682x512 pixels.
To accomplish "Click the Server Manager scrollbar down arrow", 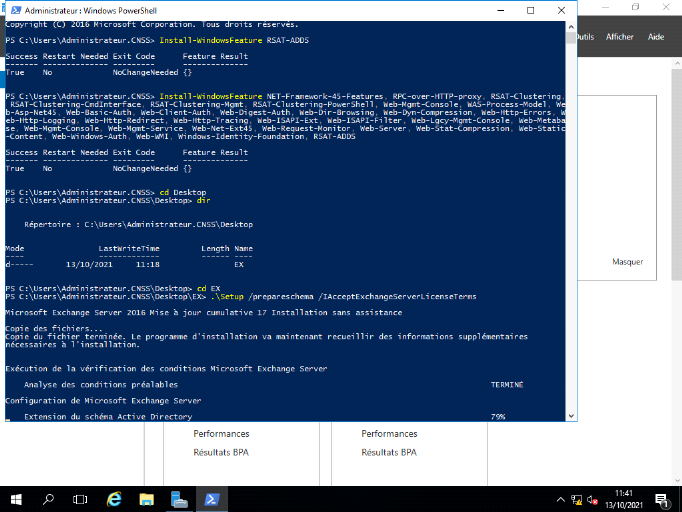I will (x=677, y=480).
